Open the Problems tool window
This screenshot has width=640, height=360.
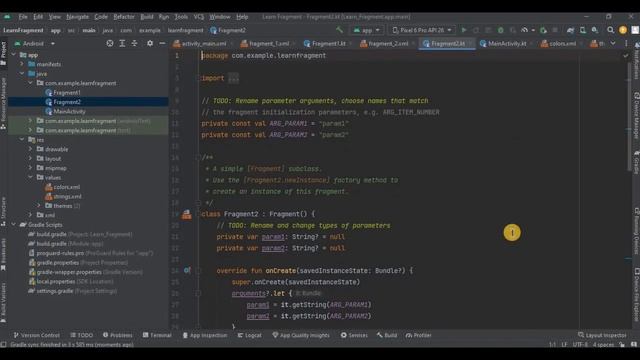[x=118, y=335]
